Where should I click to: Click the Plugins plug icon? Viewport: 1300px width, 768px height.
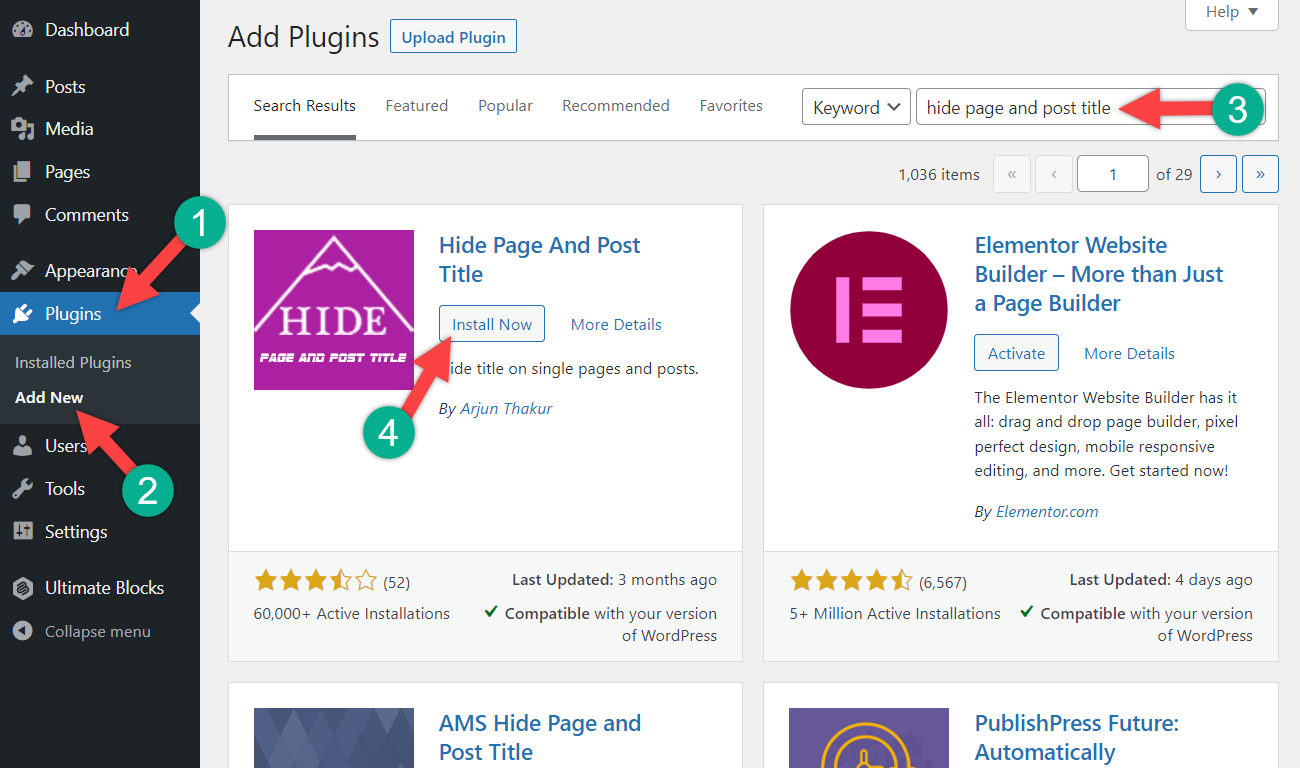pyautogui.click(x=22, y=314)
